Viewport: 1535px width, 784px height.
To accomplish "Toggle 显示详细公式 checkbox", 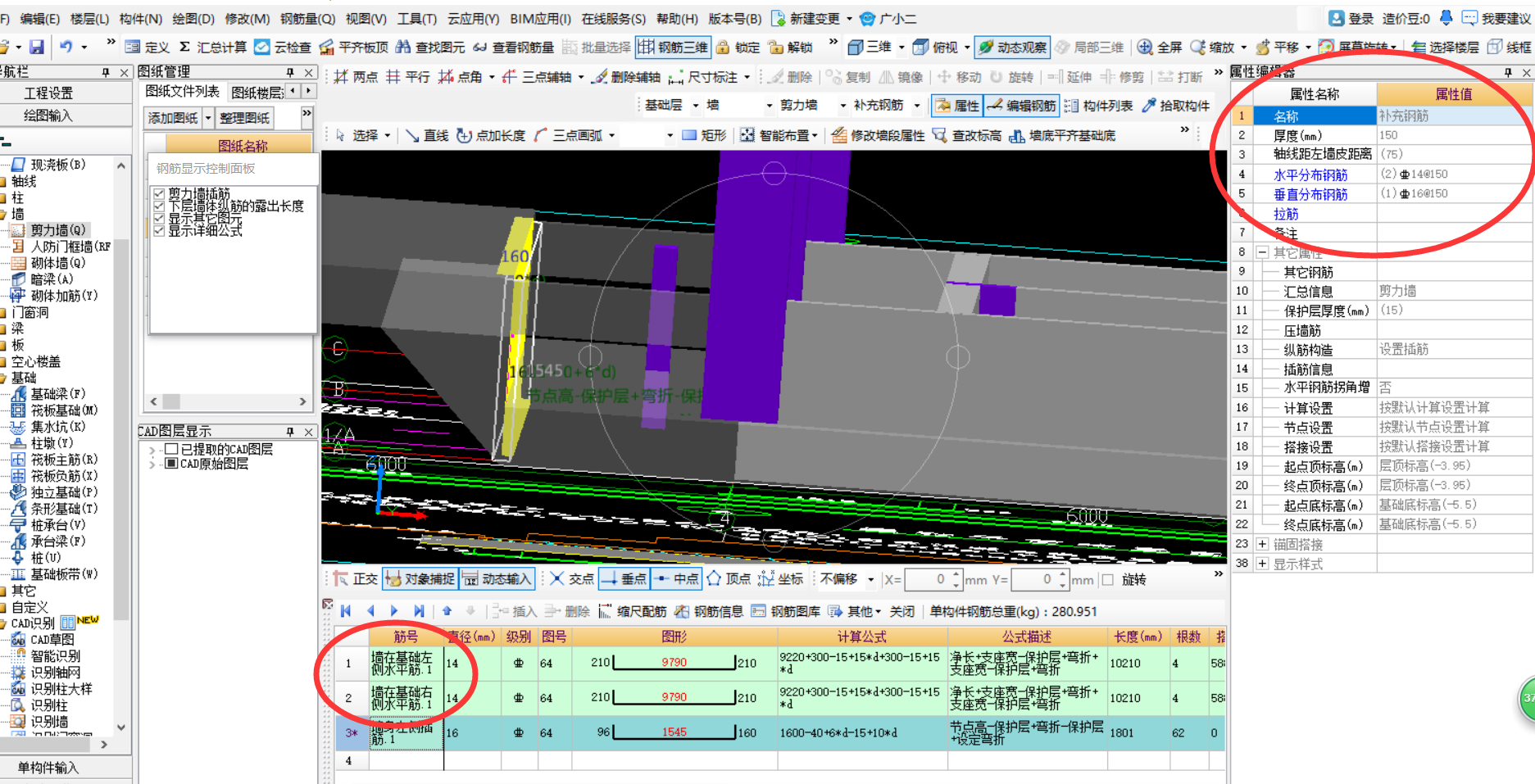I will [x=159, y=231].
